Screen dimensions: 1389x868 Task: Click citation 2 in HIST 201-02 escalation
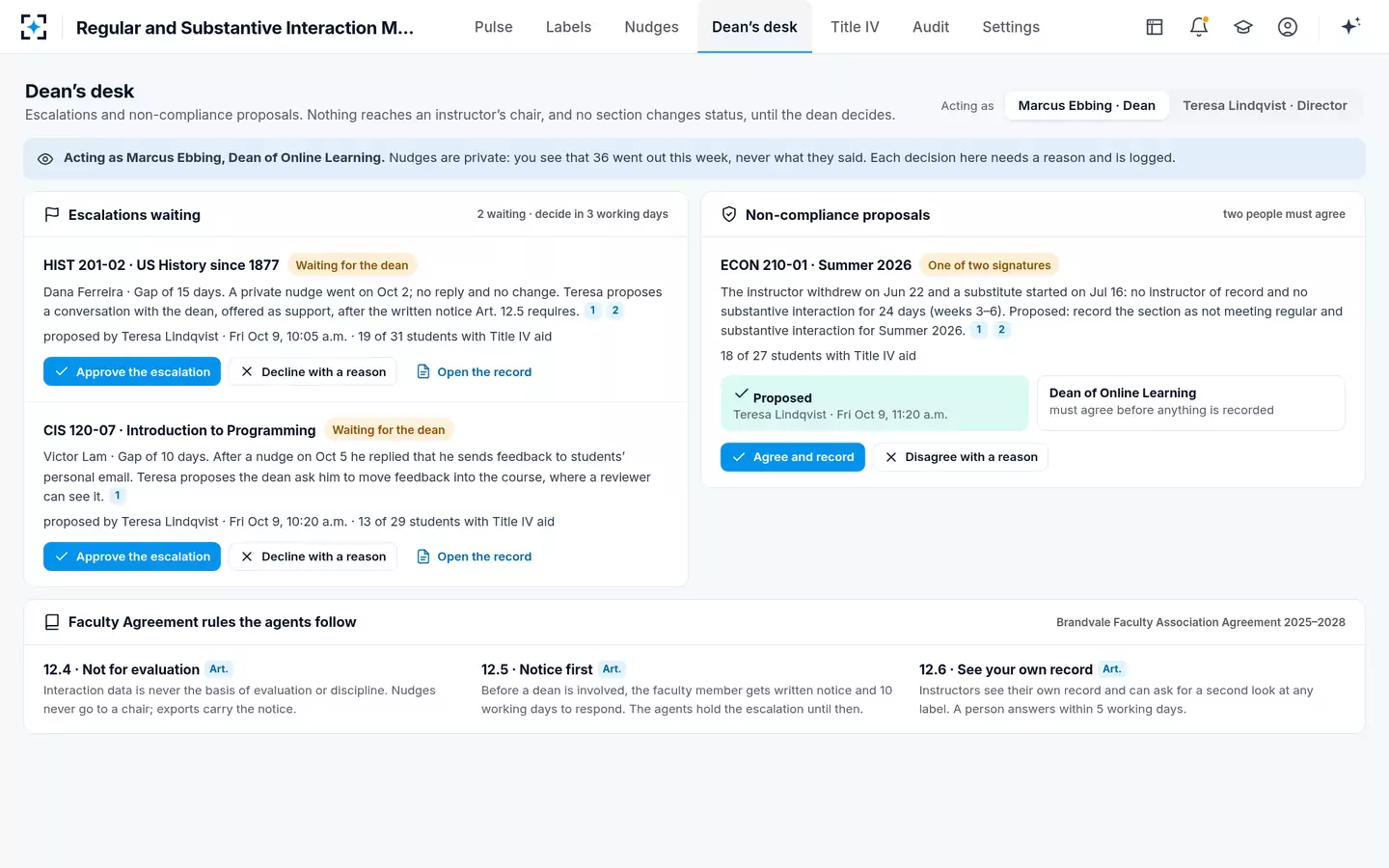coord(615,311)
